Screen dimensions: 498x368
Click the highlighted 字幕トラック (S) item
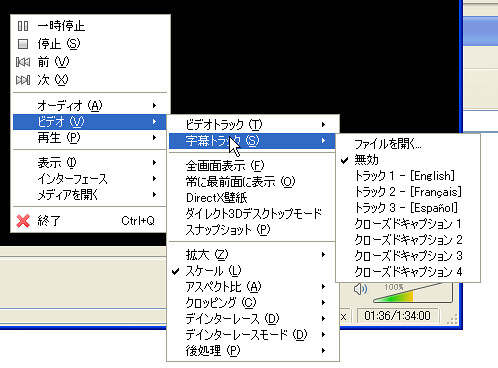[x=253, y=141]
